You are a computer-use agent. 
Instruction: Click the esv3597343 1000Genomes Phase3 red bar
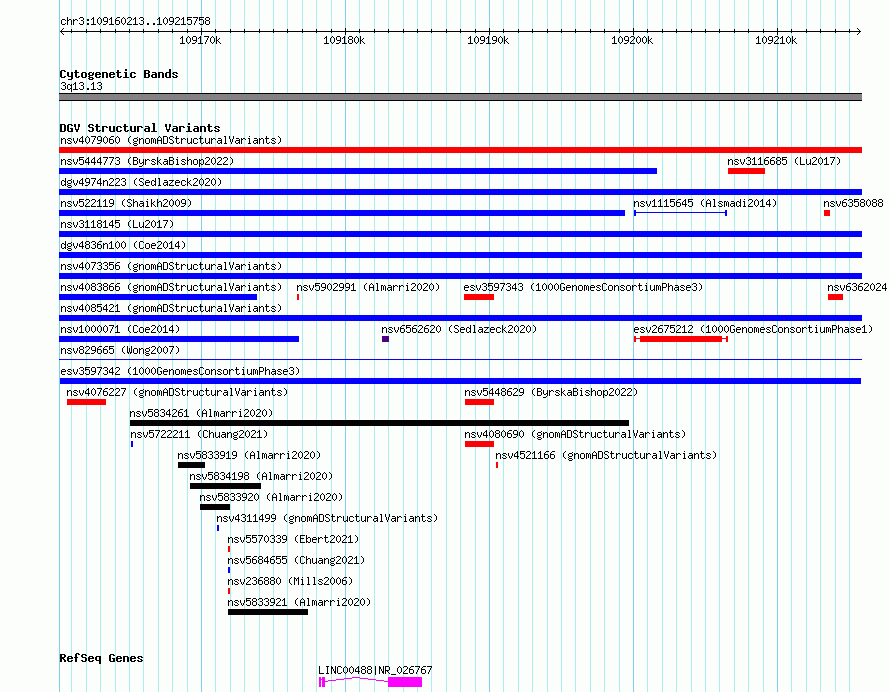(479, 297)
